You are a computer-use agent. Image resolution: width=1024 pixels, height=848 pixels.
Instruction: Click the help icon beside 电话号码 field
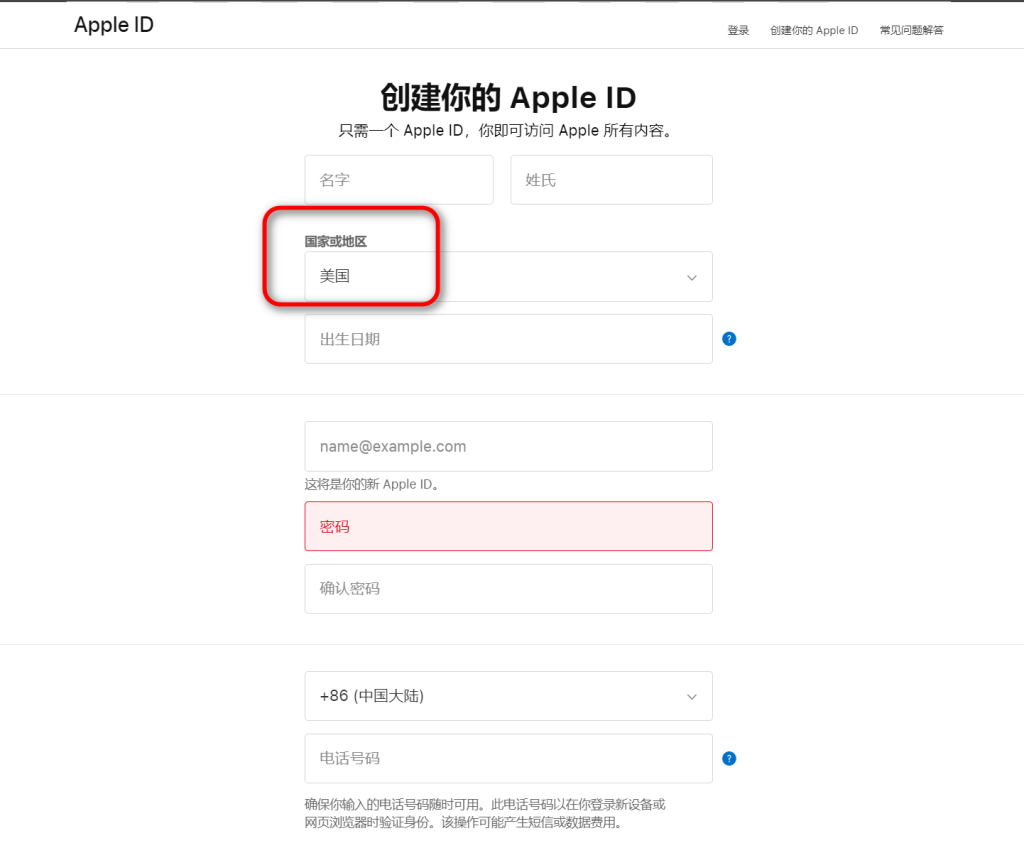[x=729, y=758]
